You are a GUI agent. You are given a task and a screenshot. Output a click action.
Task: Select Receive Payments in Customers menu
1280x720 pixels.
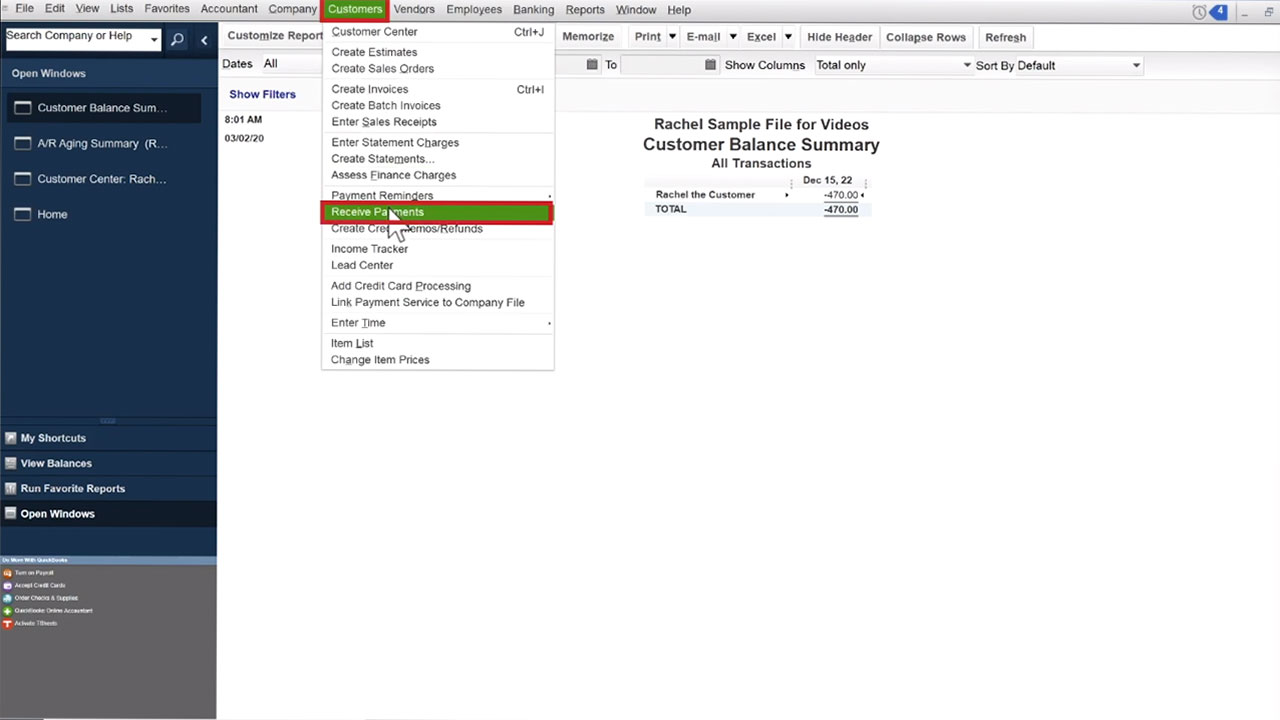click(436, 212)
